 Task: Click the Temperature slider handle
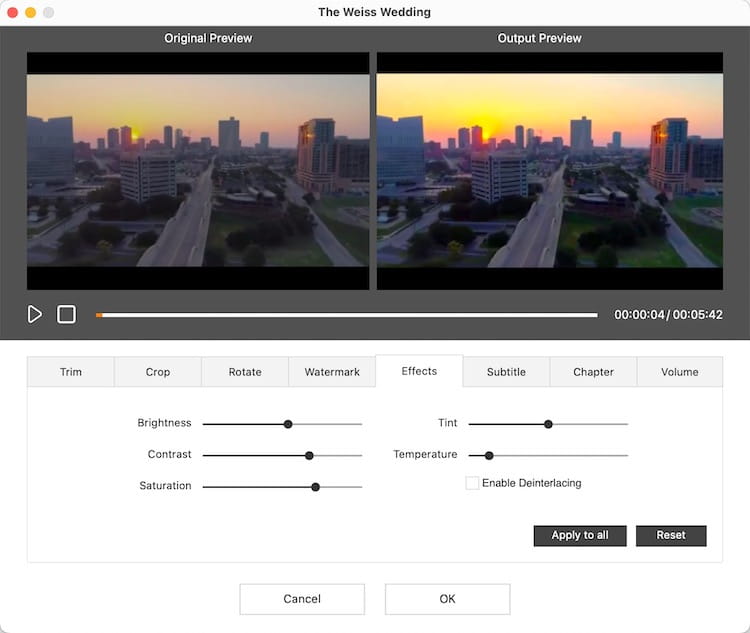coord(489,455)
